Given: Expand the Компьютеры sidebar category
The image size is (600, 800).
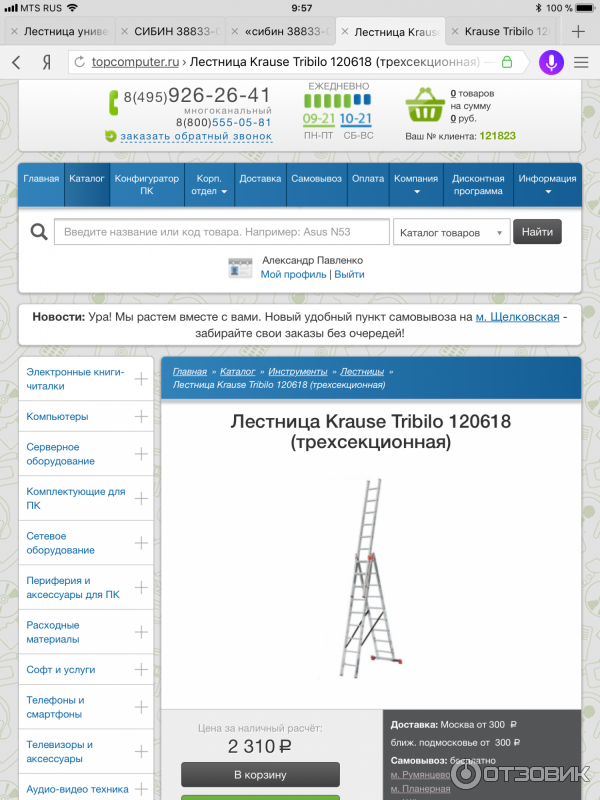Looking at the screenshot, I should coord(141,416).
